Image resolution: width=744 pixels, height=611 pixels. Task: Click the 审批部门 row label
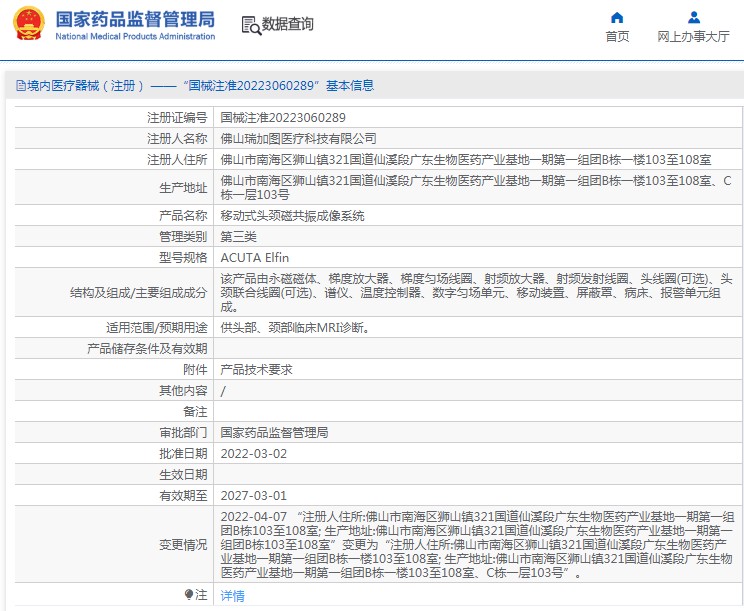point(183,433)
